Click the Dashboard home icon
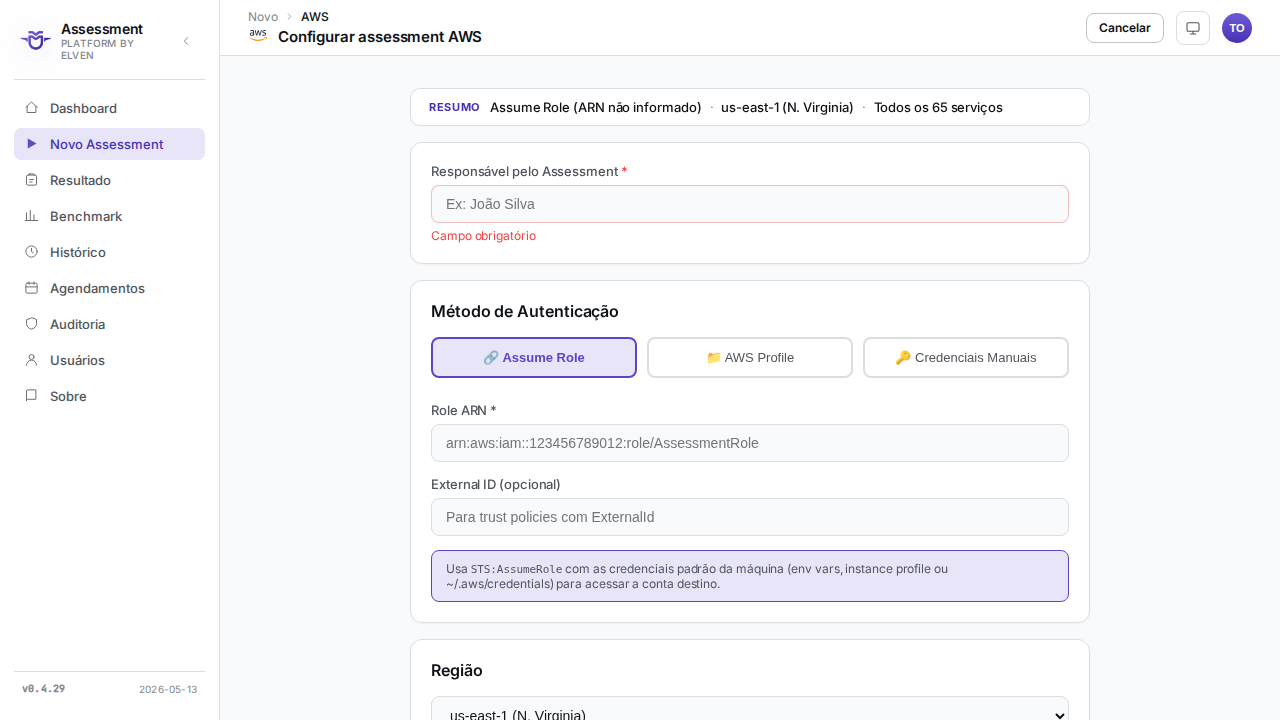The width and height of the screenshot is (1280, 720). 31,108
